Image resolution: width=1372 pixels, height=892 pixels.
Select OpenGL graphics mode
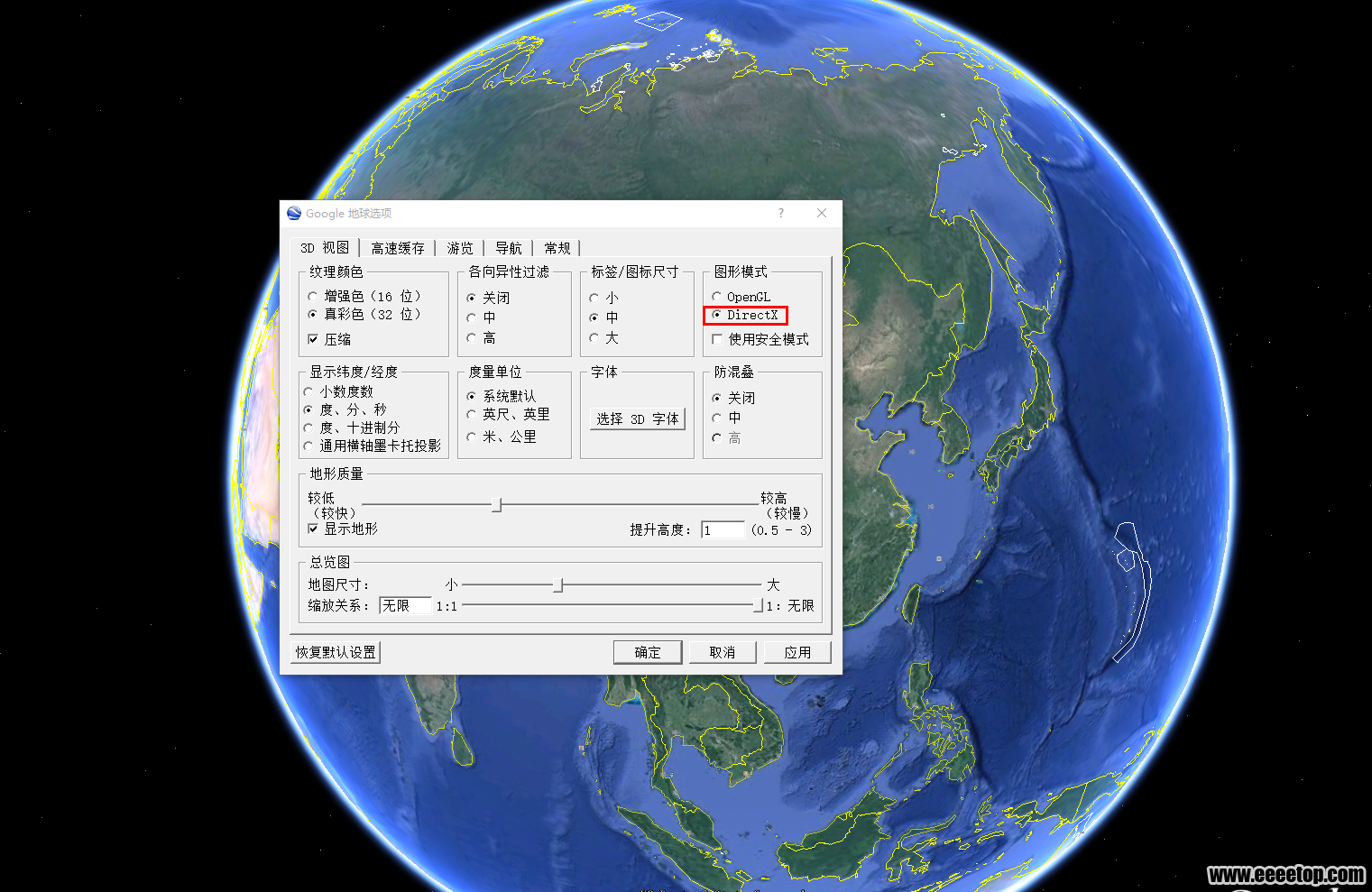(x=741, y=297)
